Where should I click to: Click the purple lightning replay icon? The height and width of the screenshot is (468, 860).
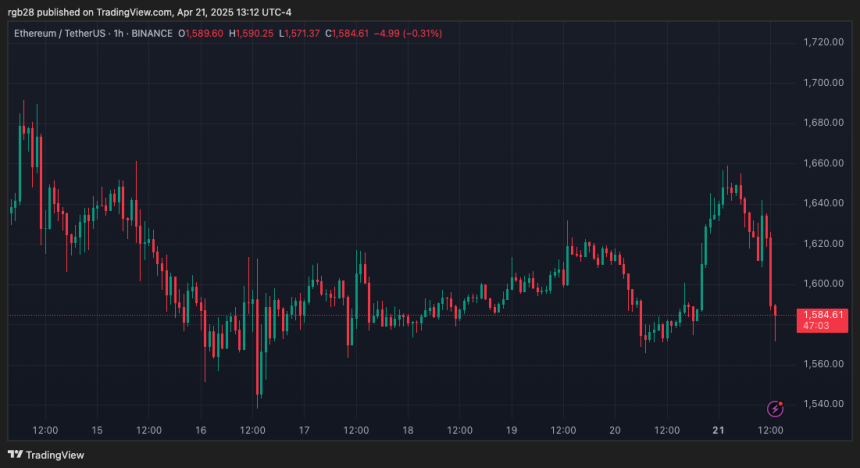click(x=774, y=409)
